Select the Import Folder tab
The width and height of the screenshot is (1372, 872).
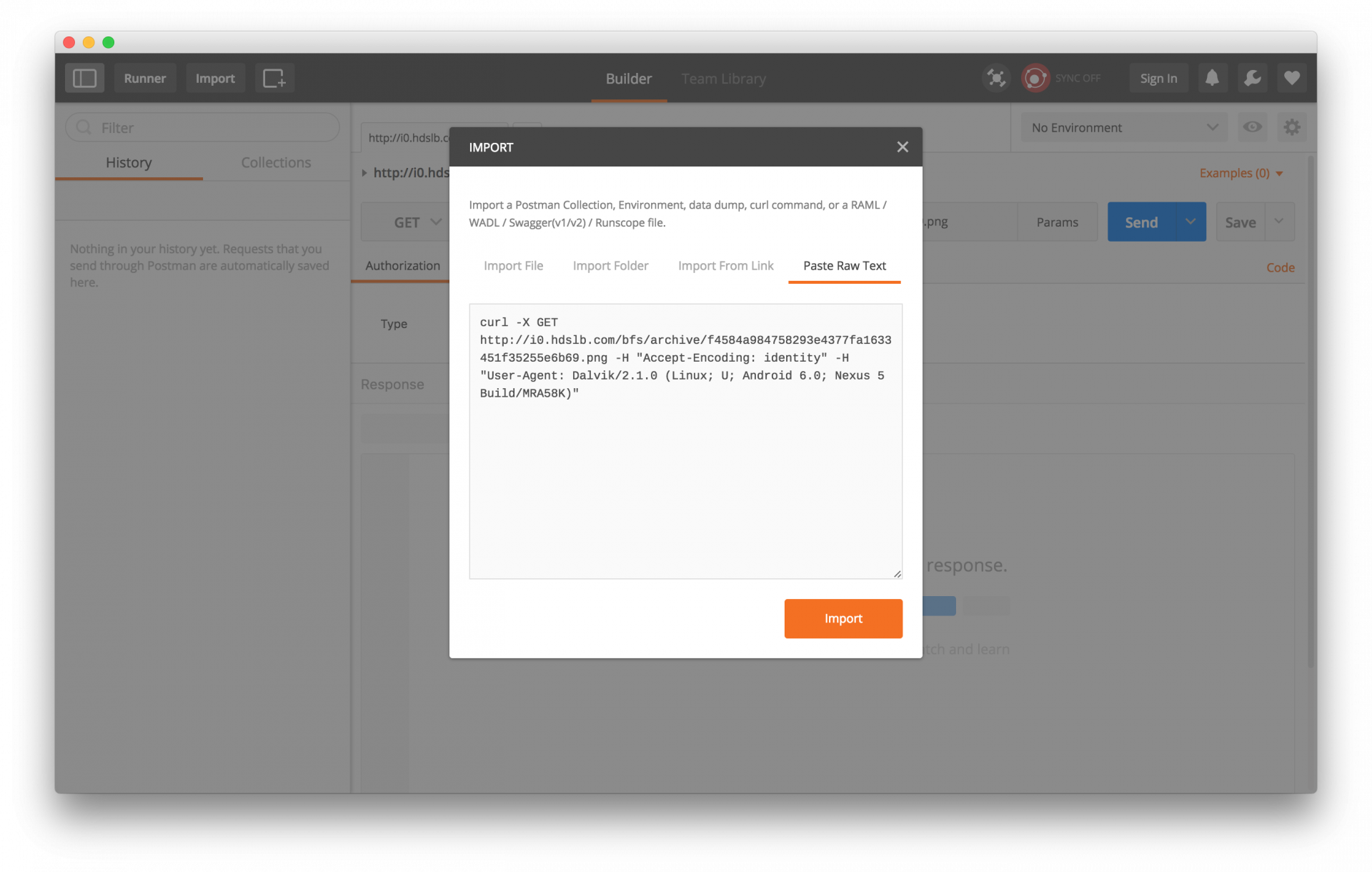tap(610, 266)
